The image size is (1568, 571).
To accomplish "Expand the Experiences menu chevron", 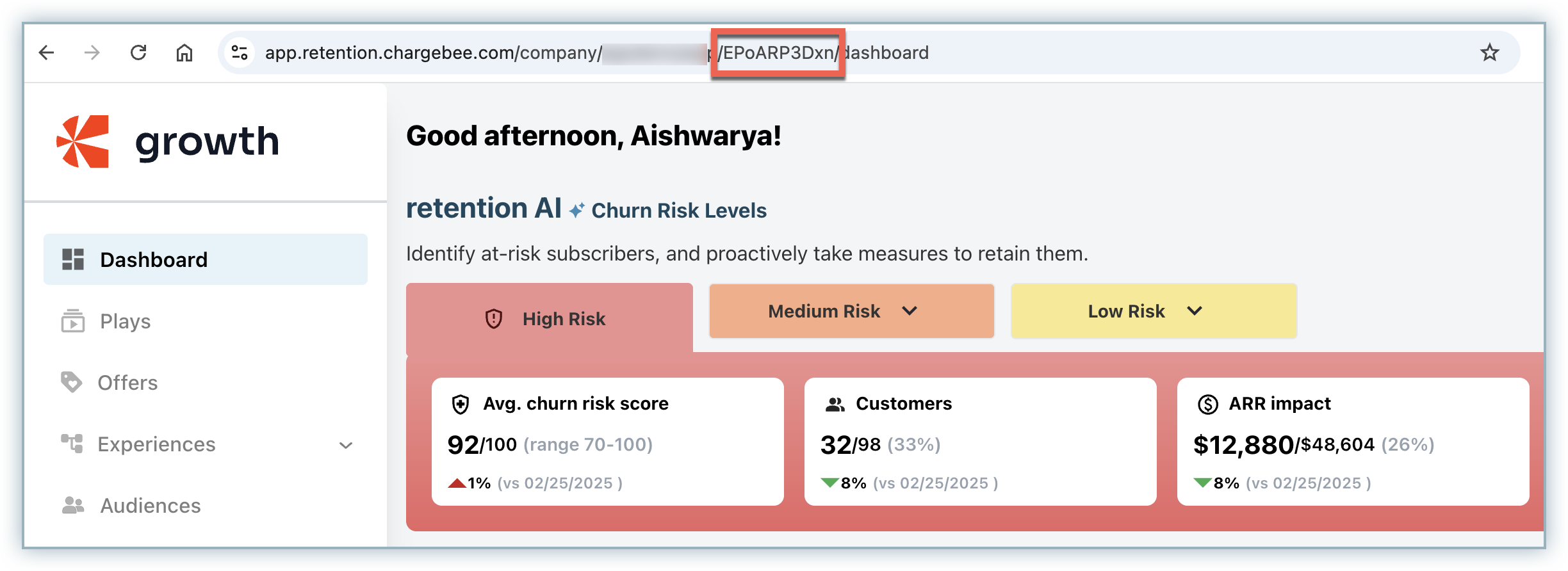I will pos(346,445).
